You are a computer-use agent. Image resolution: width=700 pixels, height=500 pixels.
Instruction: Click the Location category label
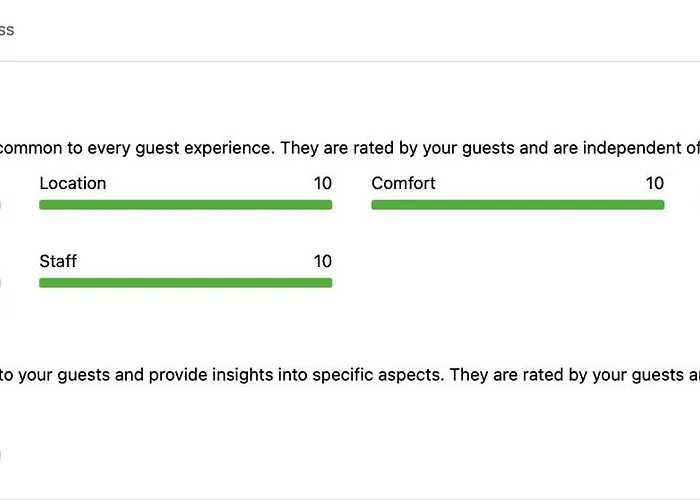pyautogui.click(x=72, y=183)
